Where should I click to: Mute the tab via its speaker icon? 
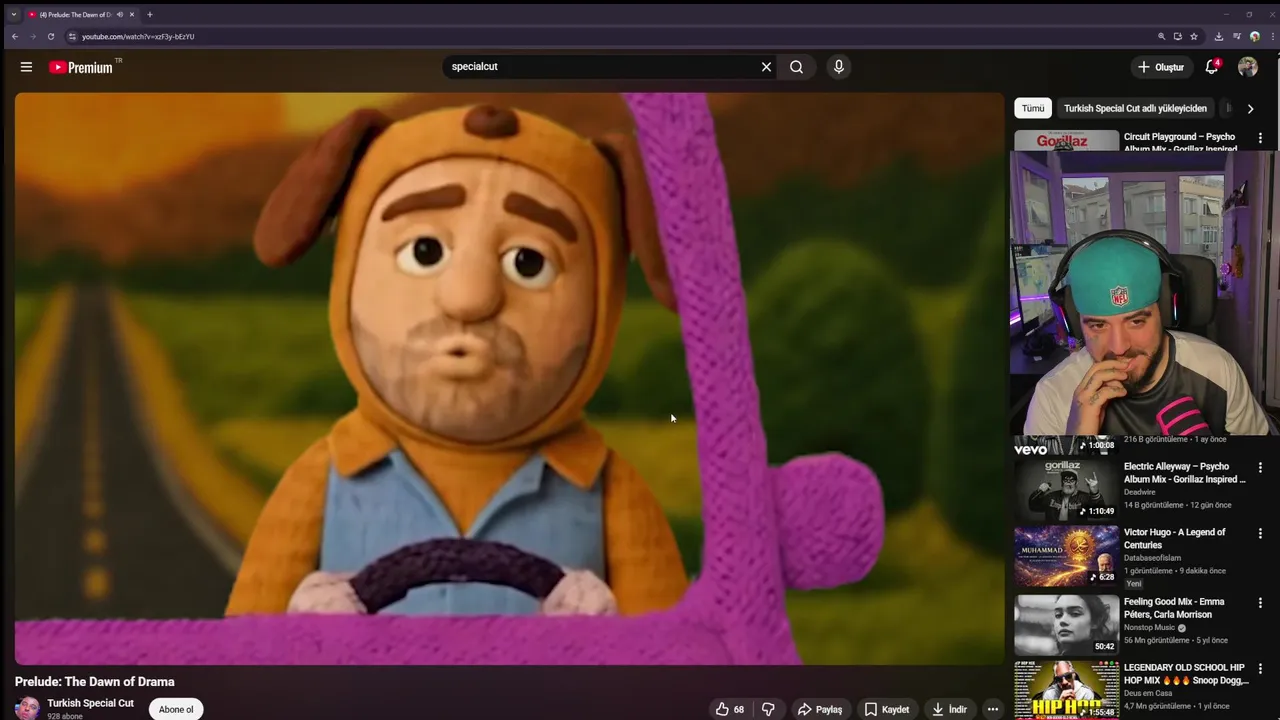pyautogui.click(x=119, y=15)
